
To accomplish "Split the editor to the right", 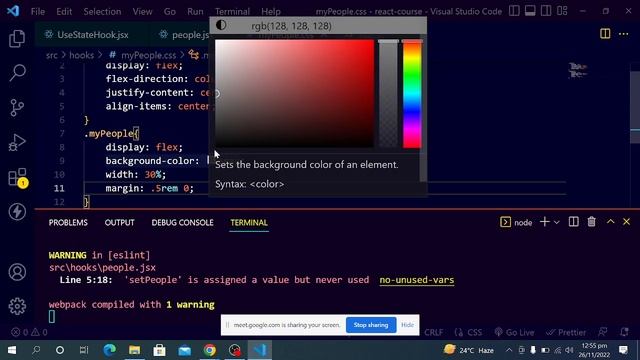I will (605, 34).
